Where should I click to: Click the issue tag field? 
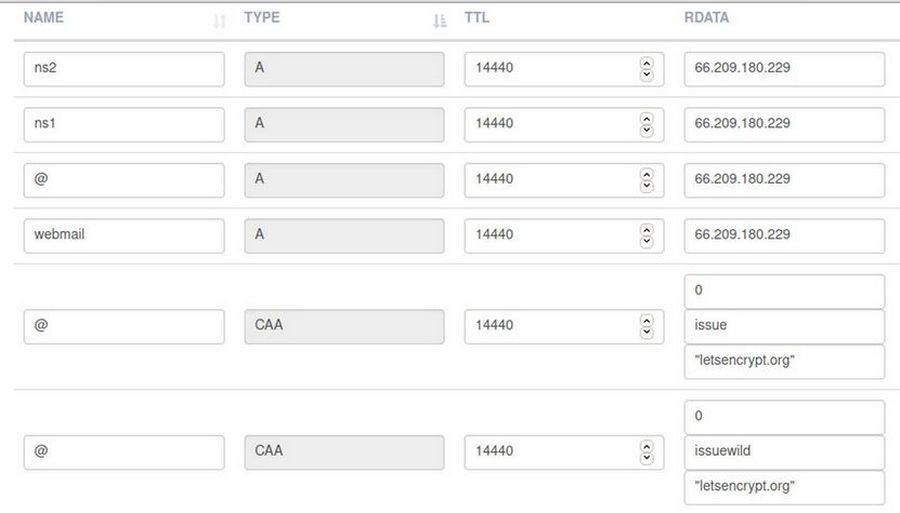click(x=784, y=326)
